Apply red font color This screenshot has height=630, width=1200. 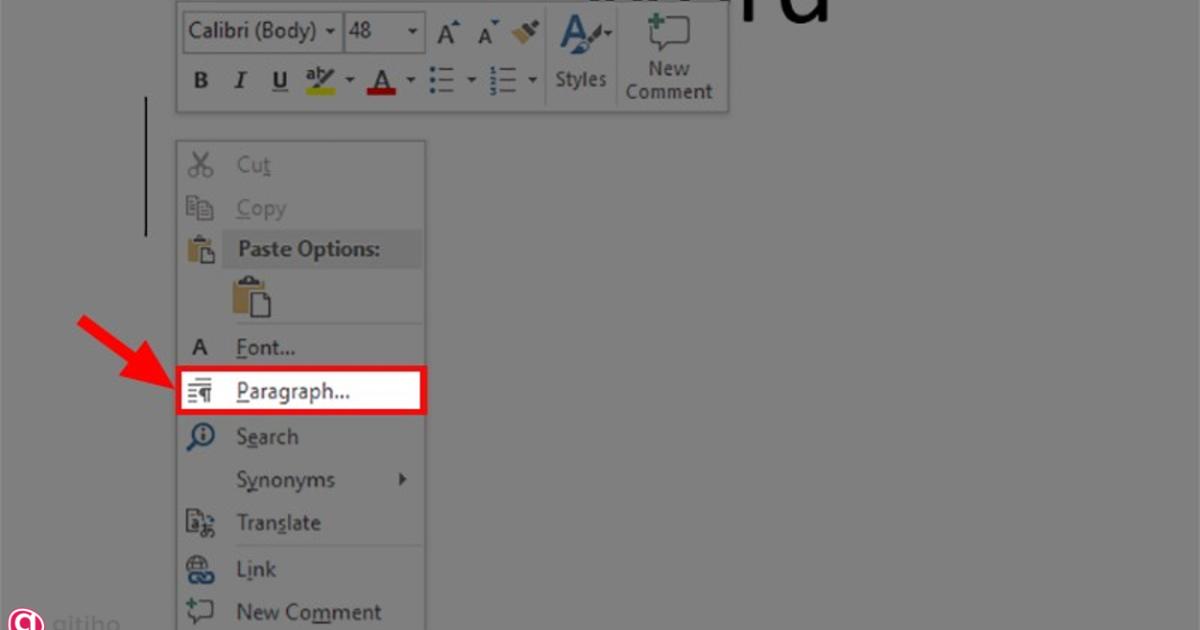(382, 81)
